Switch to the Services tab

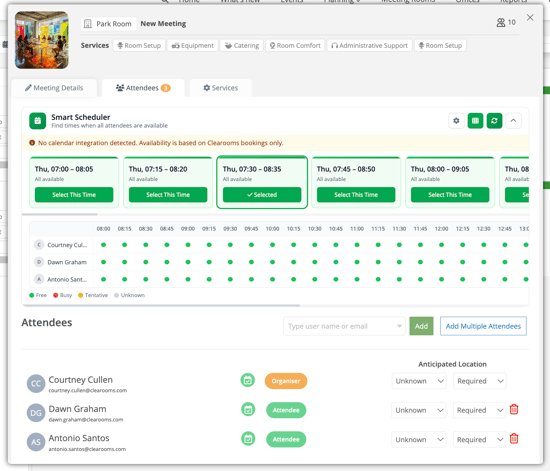coord(221,88)
